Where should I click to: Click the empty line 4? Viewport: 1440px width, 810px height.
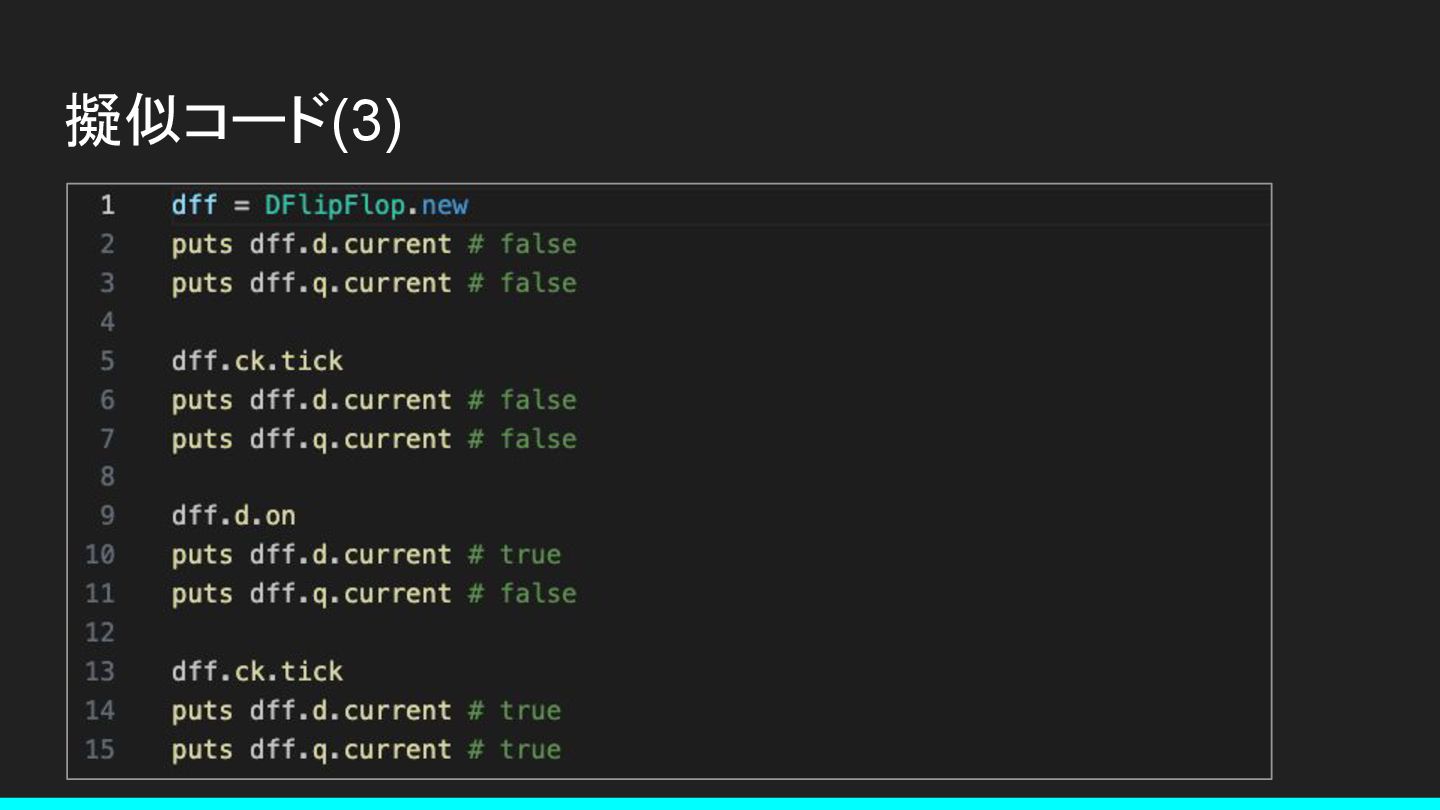670,322
